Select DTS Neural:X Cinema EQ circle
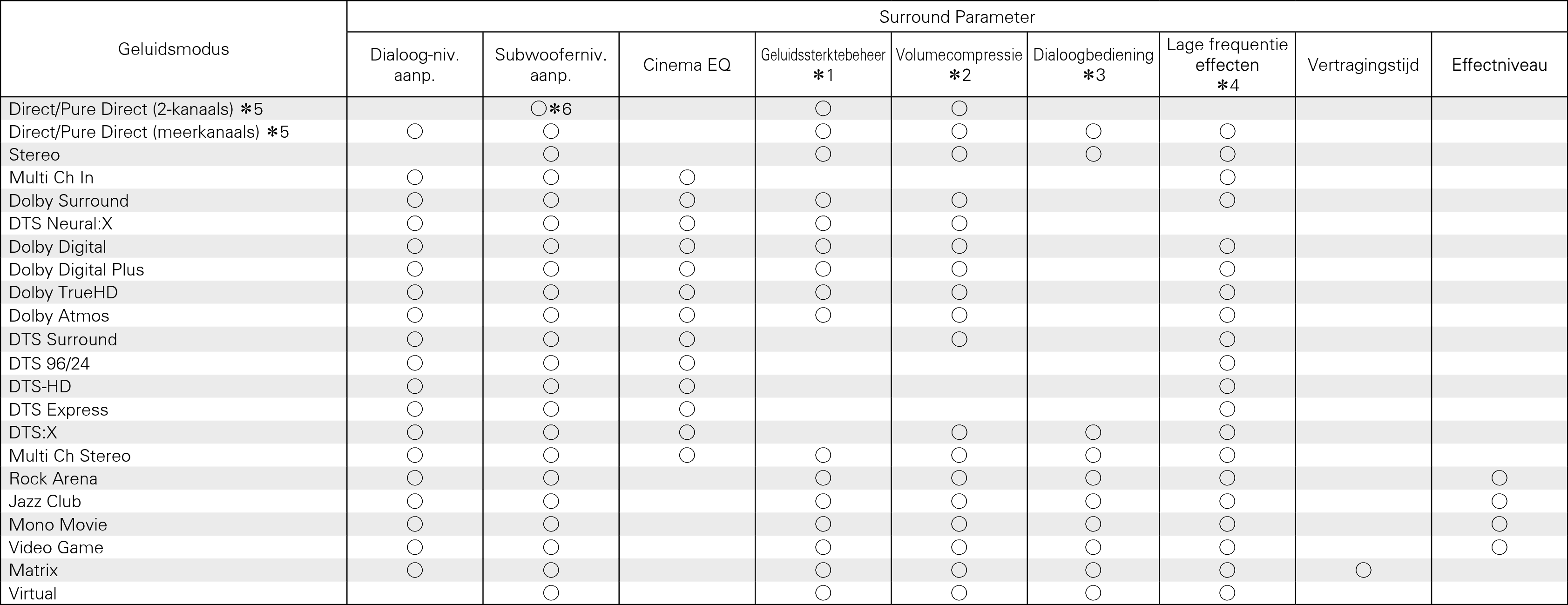 (687, 223)
